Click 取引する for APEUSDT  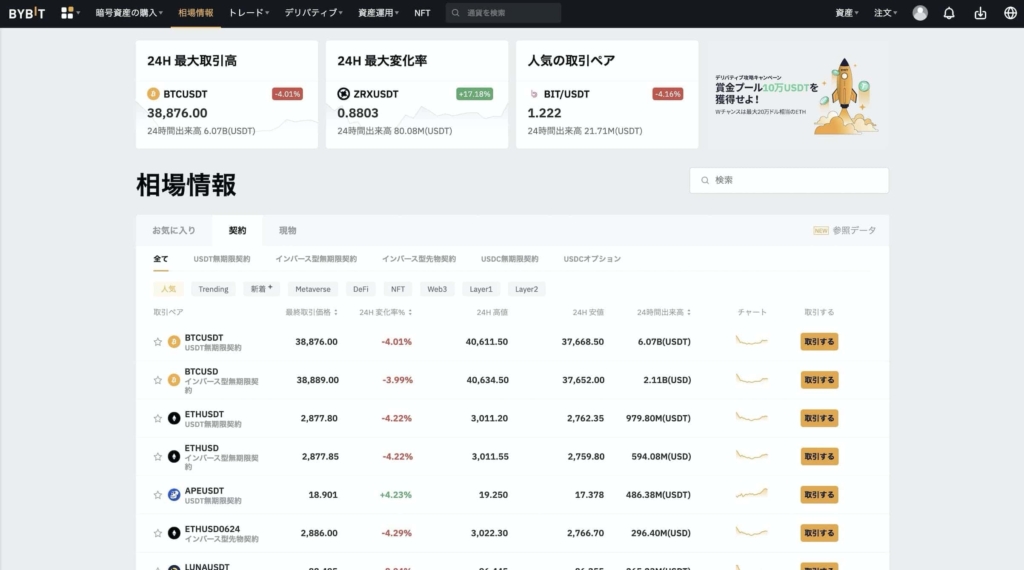[819, 495]
